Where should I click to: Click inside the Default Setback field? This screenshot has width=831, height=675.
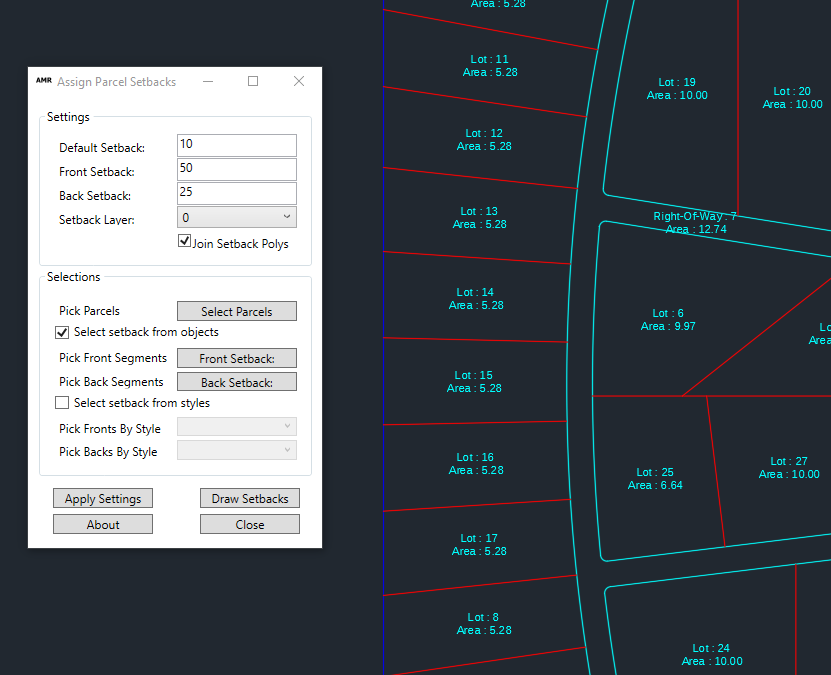236,145
